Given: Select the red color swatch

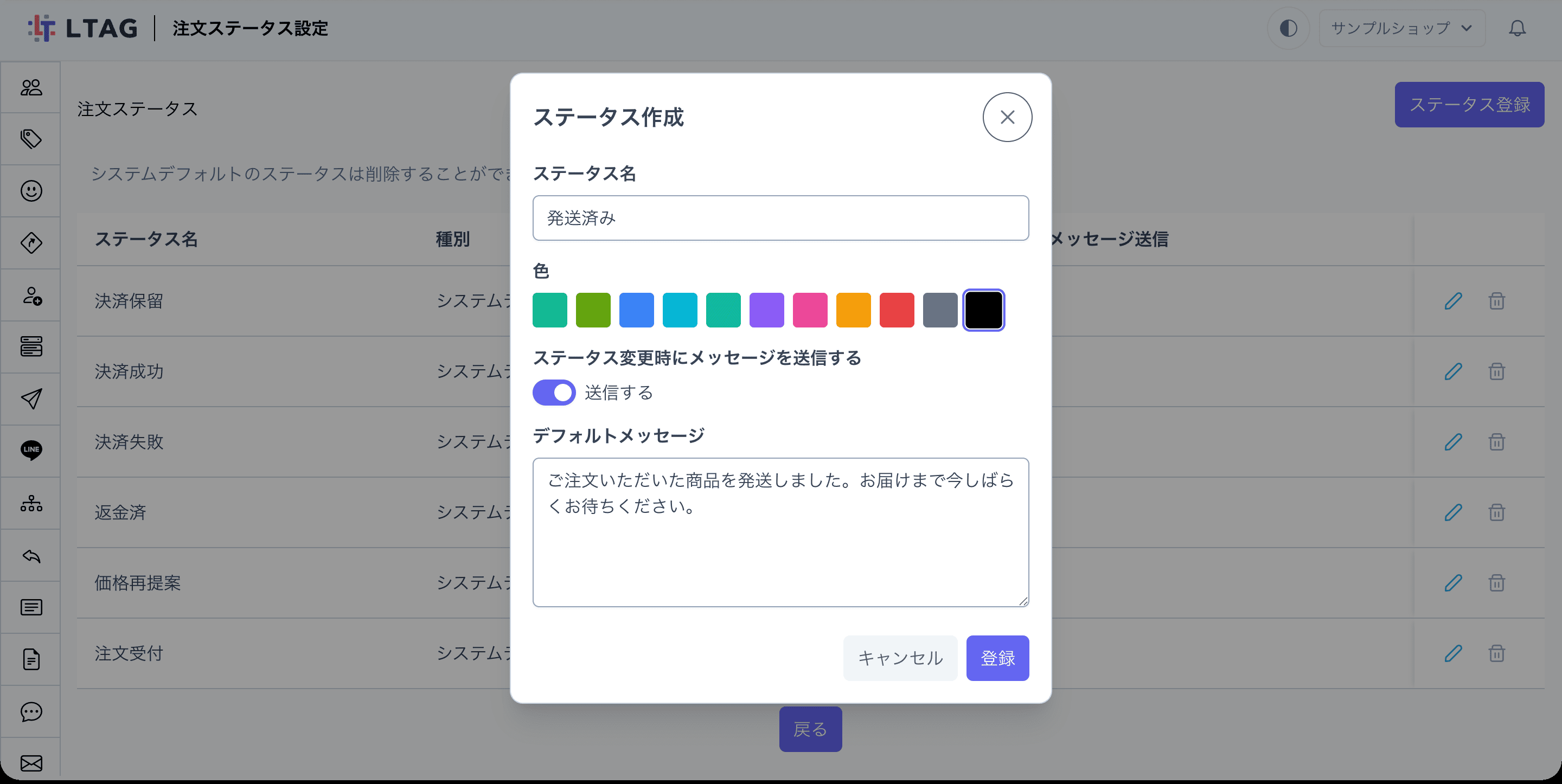Looking at the screenshot, I should pos(897,310).
